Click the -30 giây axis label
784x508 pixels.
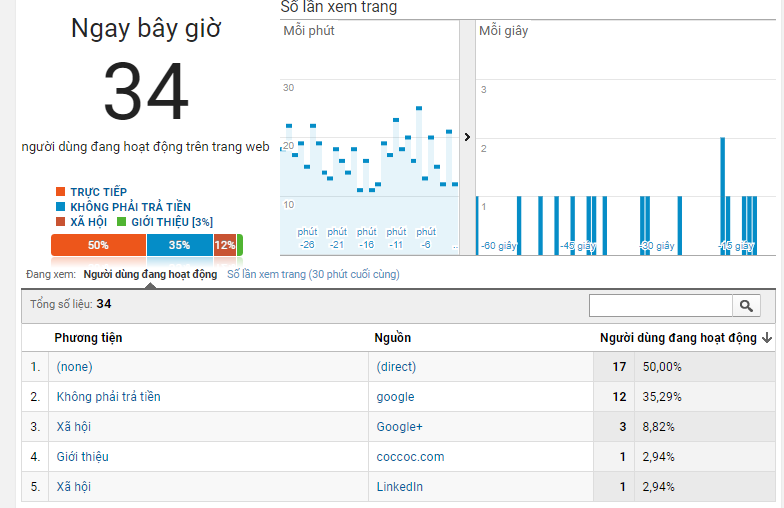click(x=658, y=246)
